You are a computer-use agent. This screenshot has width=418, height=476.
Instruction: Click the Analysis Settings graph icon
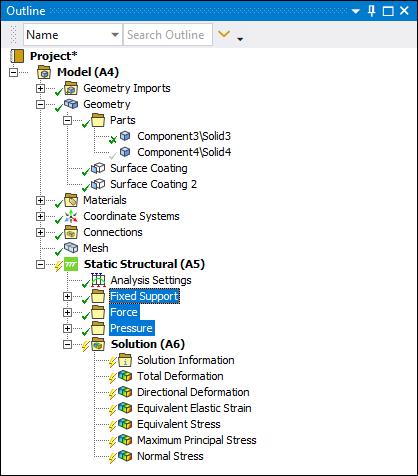(98, 280)
